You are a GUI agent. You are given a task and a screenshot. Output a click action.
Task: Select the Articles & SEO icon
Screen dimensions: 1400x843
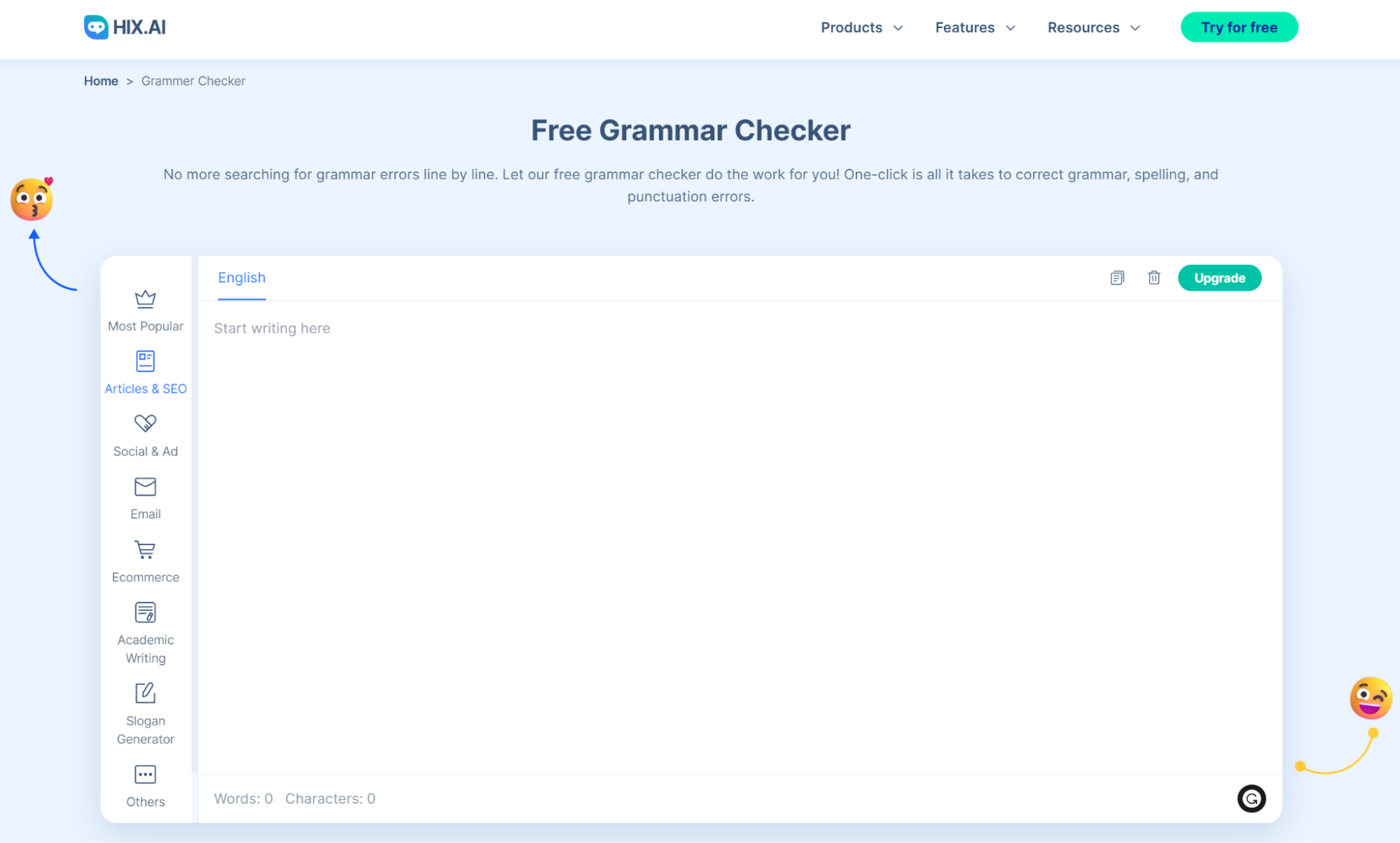tap(145, 361)
